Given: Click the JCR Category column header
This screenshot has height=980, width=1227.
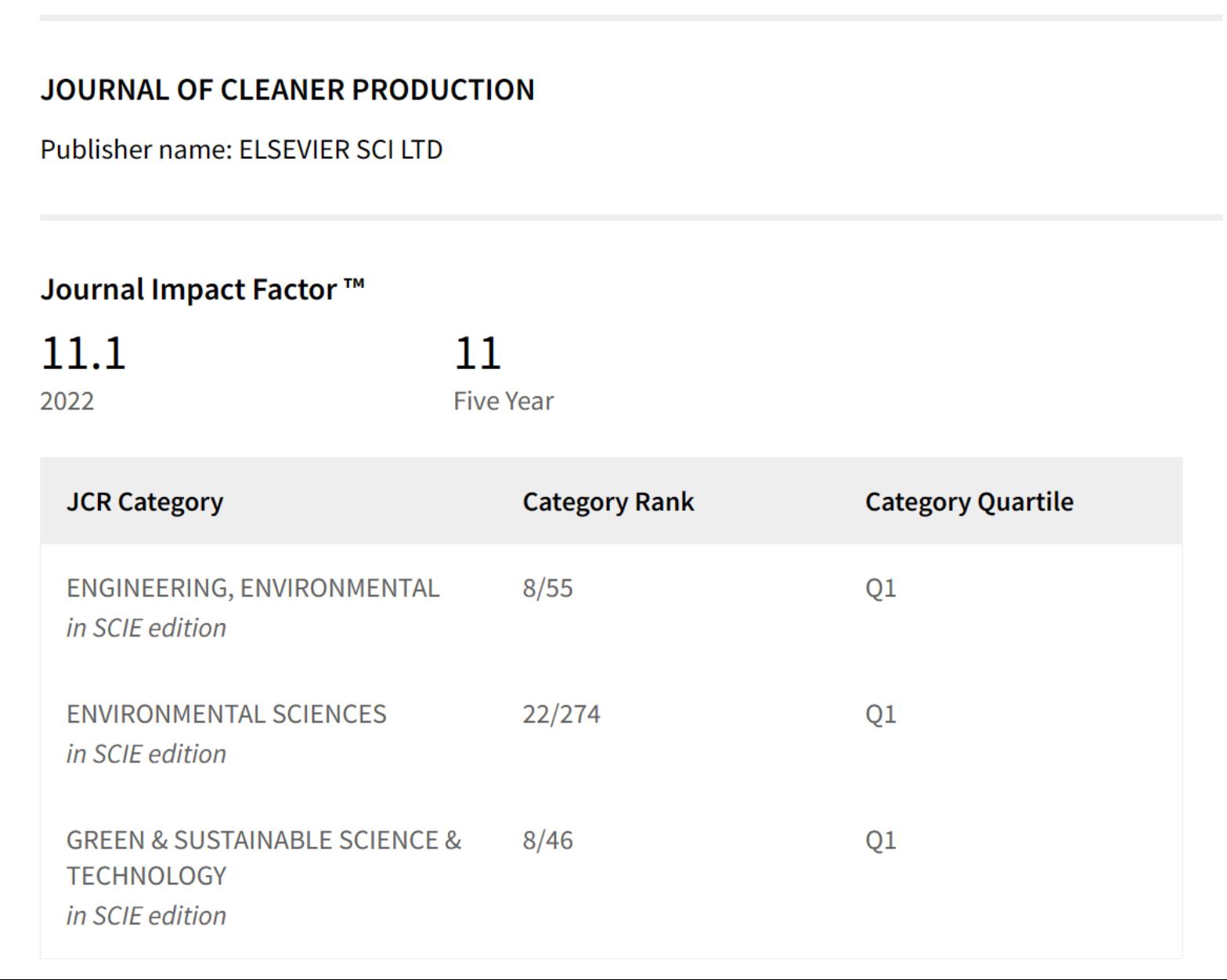Looking at the screenshot, I should pos(145,502).
